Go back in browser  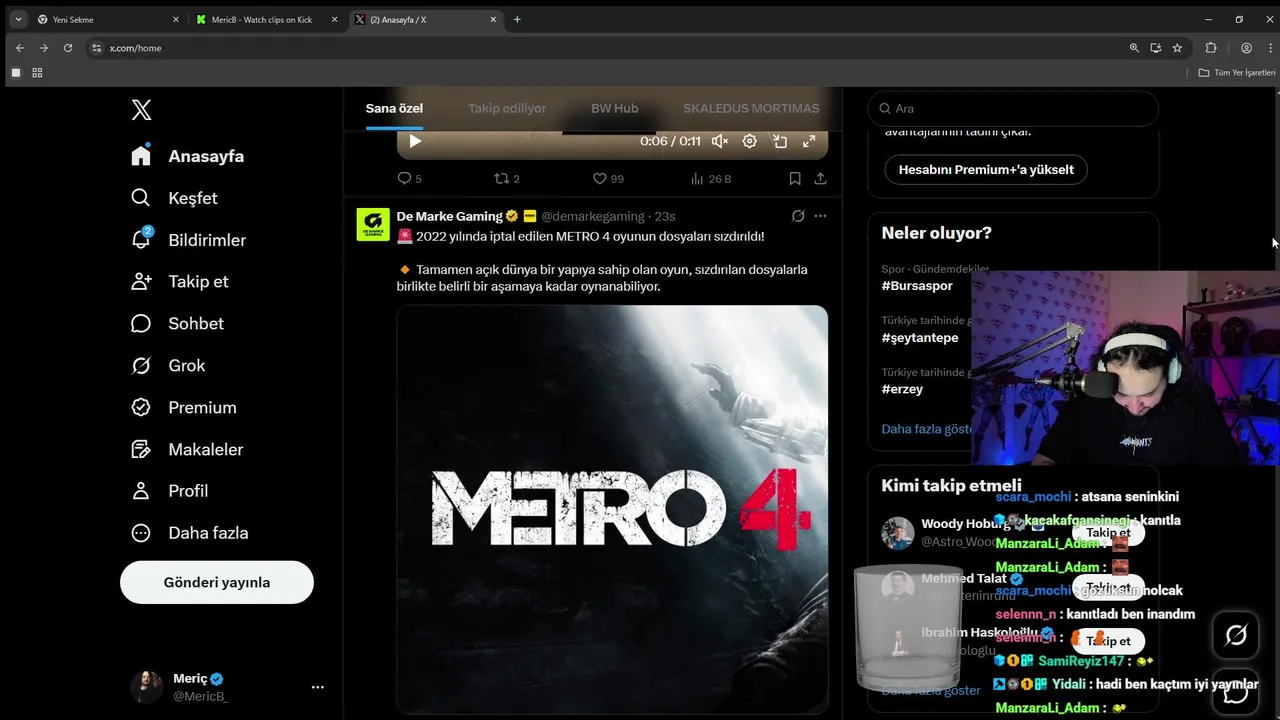(x=20, y=48)
